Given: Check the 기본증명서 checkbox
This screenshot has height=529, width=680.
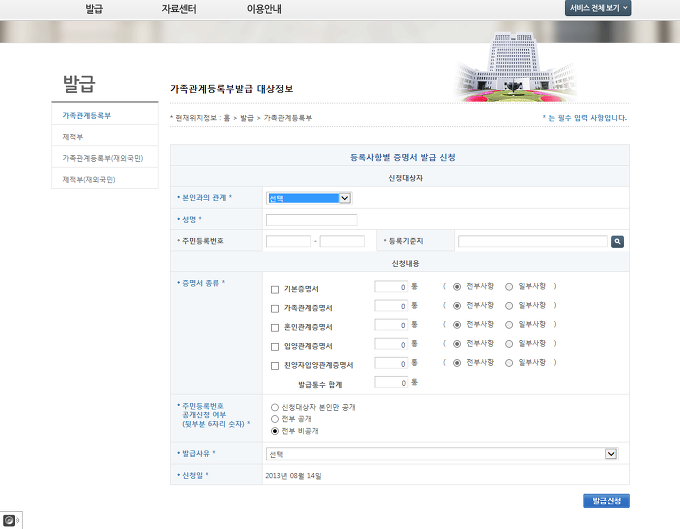Looking at the screenshot, I should [x=275, y=290].
